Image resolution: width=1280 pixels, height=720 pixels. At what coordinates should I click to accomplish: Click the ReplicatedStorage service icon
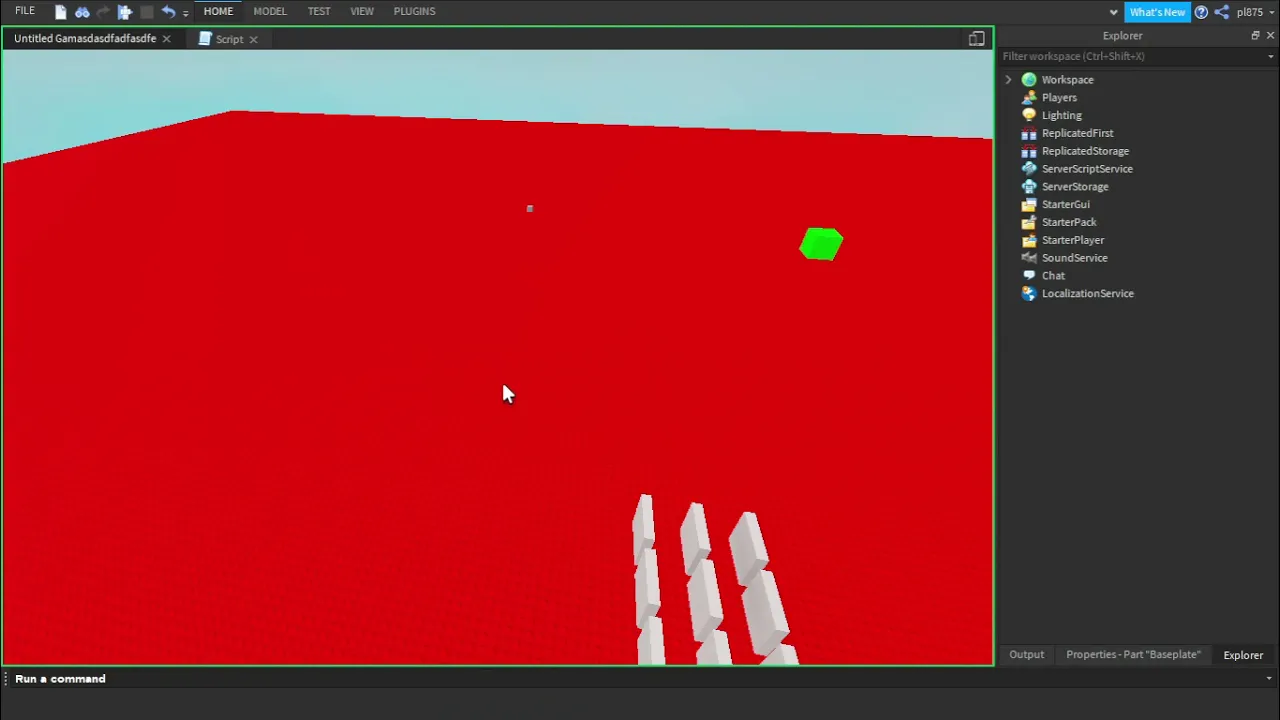pos(1029,151)
